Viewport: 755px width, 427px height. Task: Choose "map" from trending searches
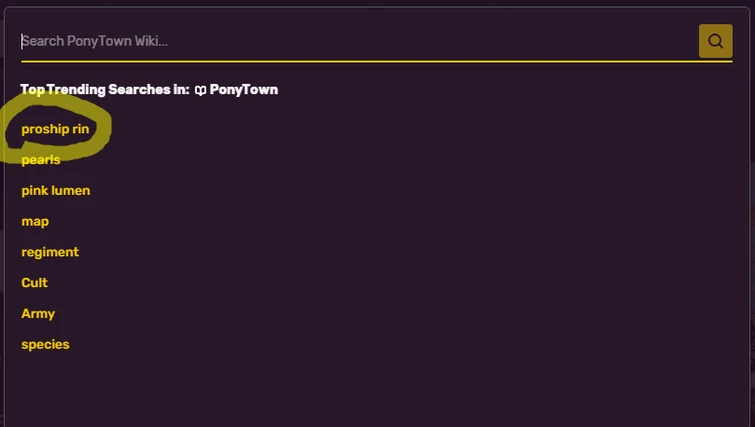click(35, 221)
